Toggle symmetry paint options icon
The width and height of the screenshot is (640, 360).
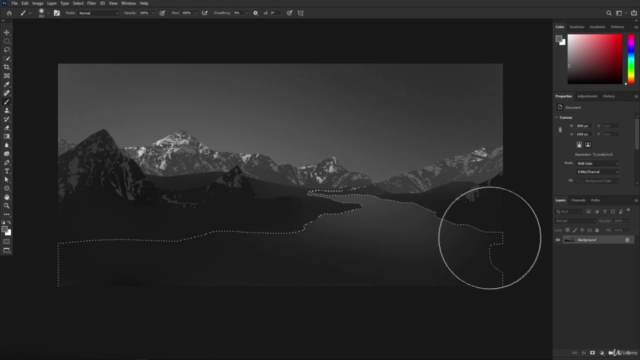pyautogui.click(x=300, y=13)
